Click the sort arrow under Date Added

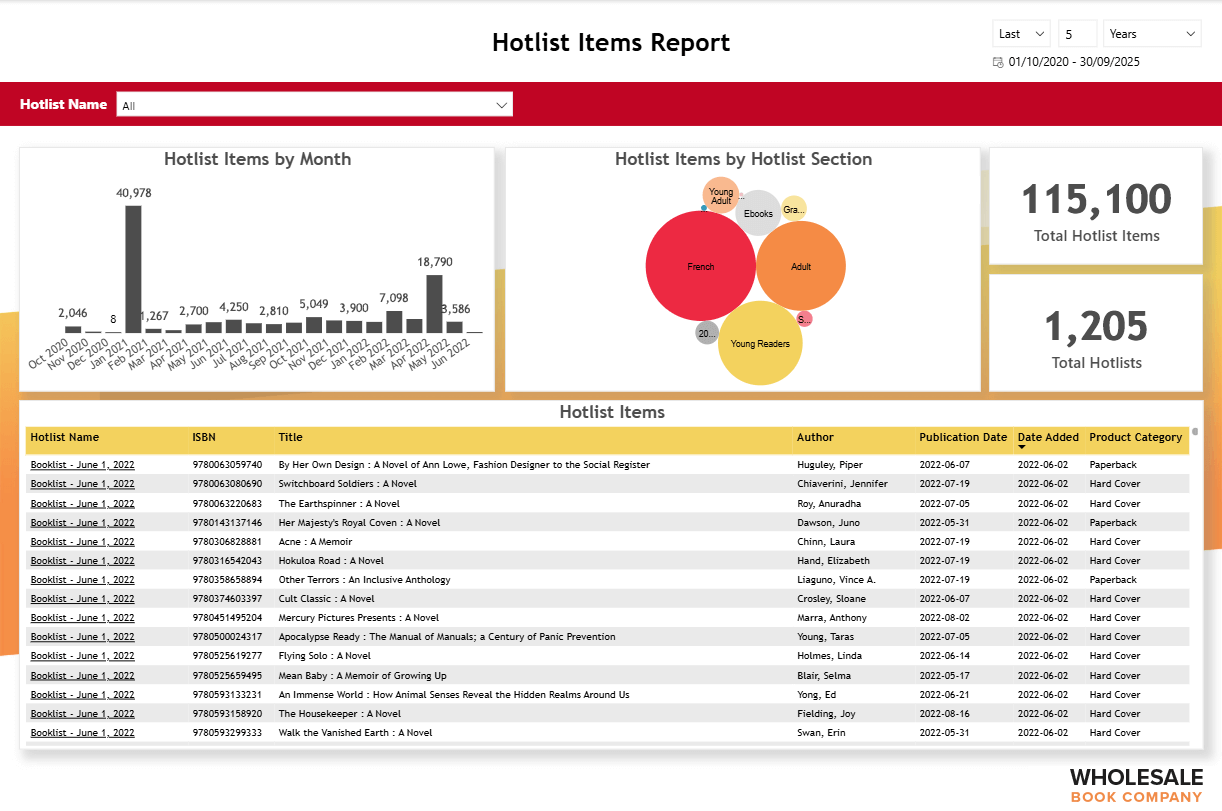point(1022,448)
